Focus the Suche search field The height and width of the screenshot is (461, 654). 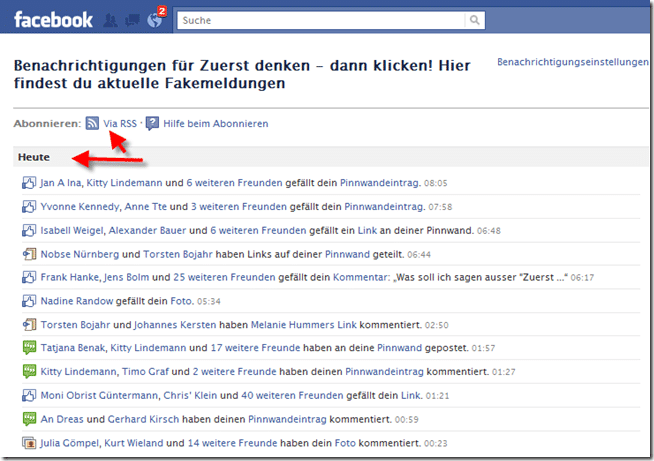coord(321,20)
